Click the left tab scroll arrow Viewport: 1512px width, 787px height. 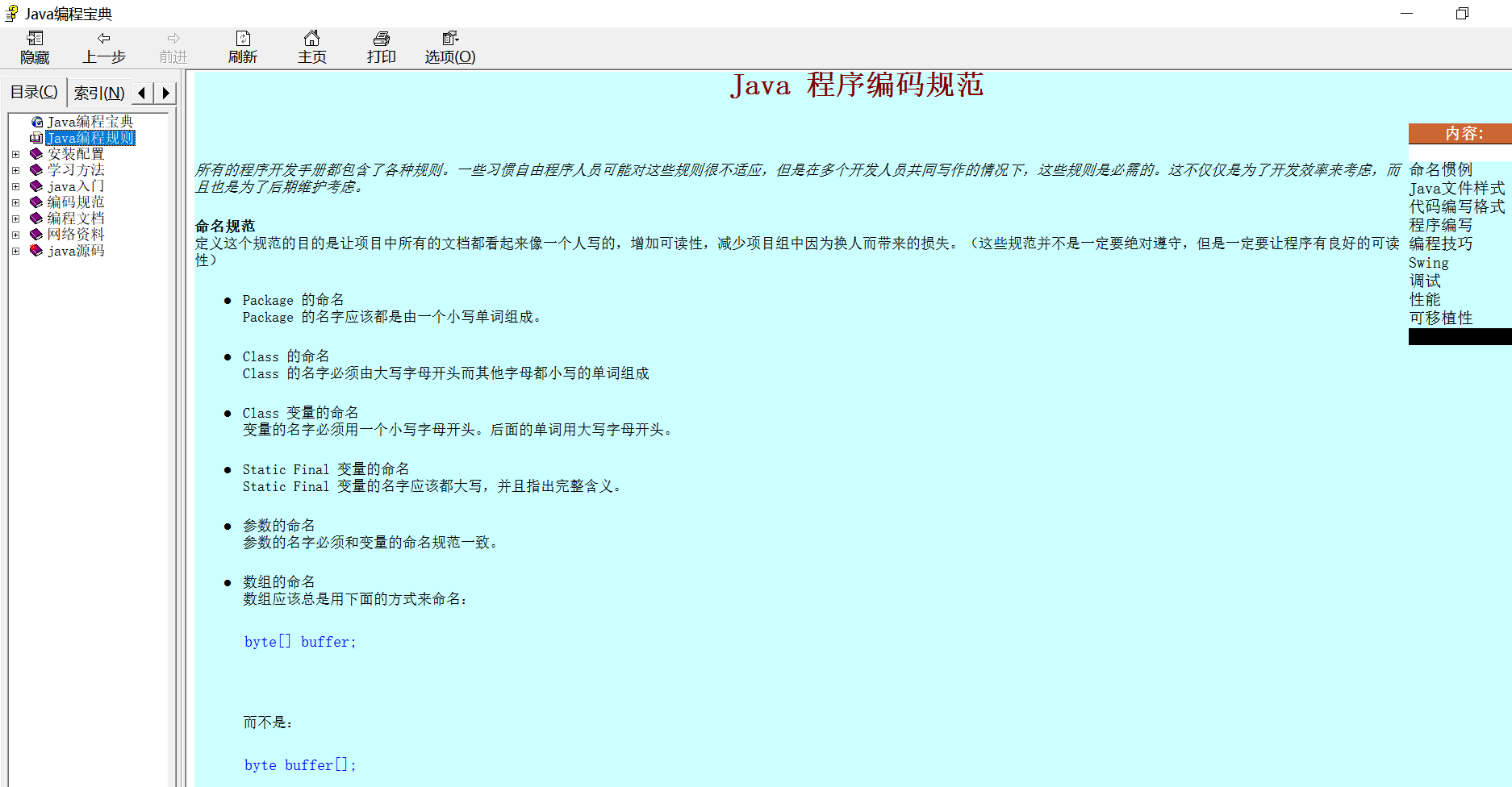(x=142, y=93)
